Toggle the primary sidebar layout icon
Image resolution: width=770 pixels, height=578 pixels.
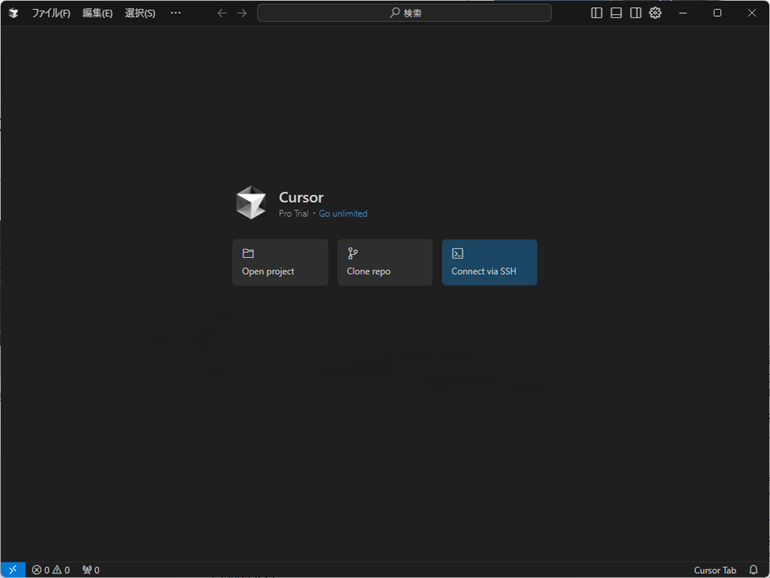tap(596, 13)
